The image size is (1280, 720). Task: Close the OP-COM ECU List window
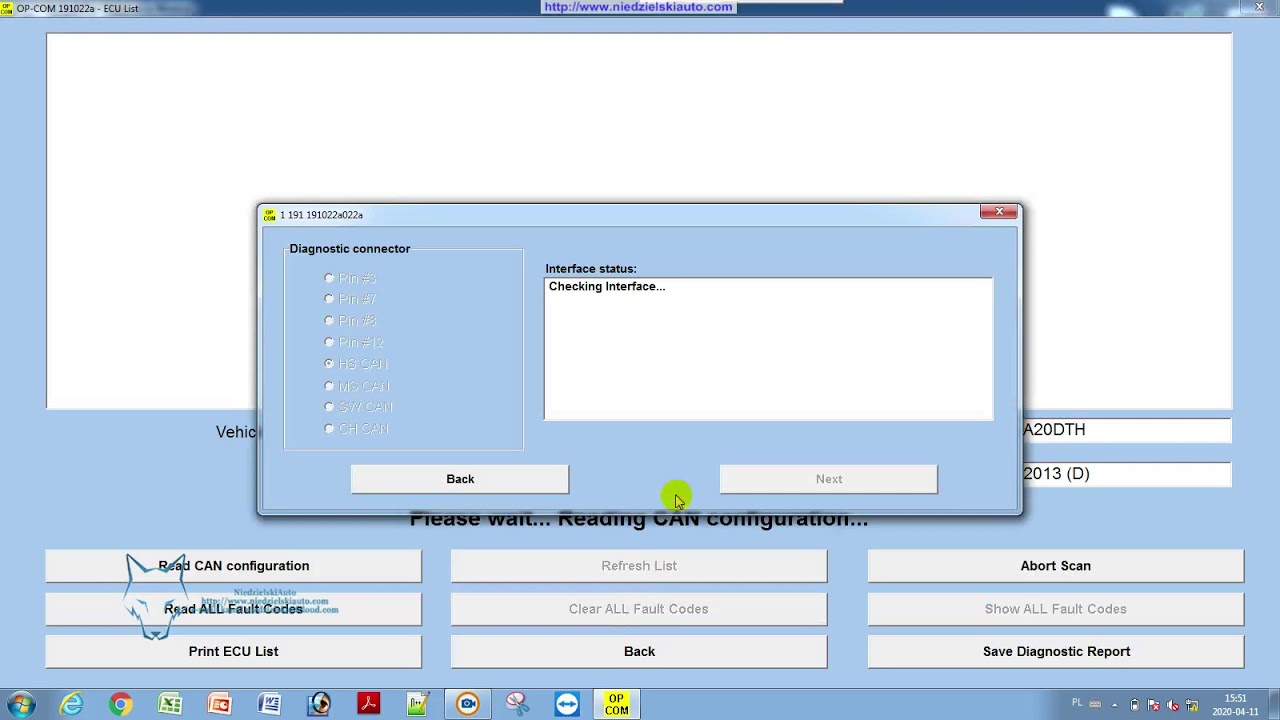(x=1259, y=7)
